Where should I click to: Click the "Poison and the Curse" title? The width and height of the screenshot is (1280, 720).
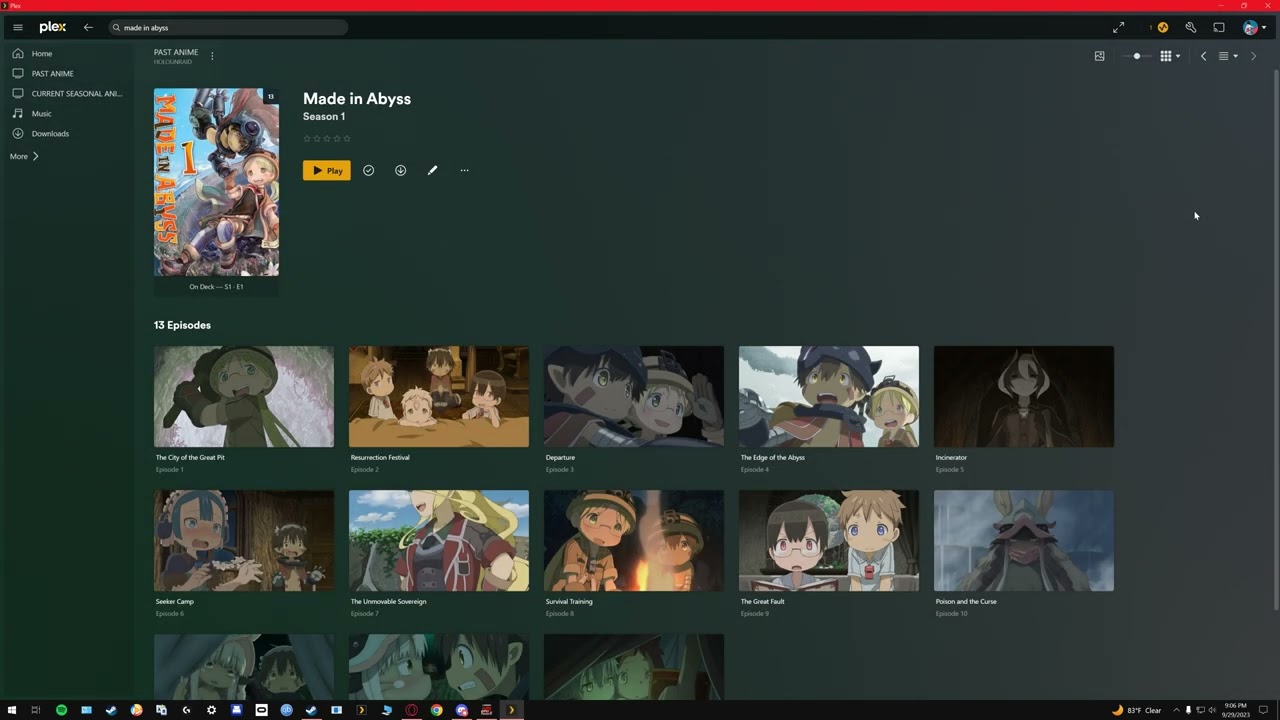click(966, 601)
